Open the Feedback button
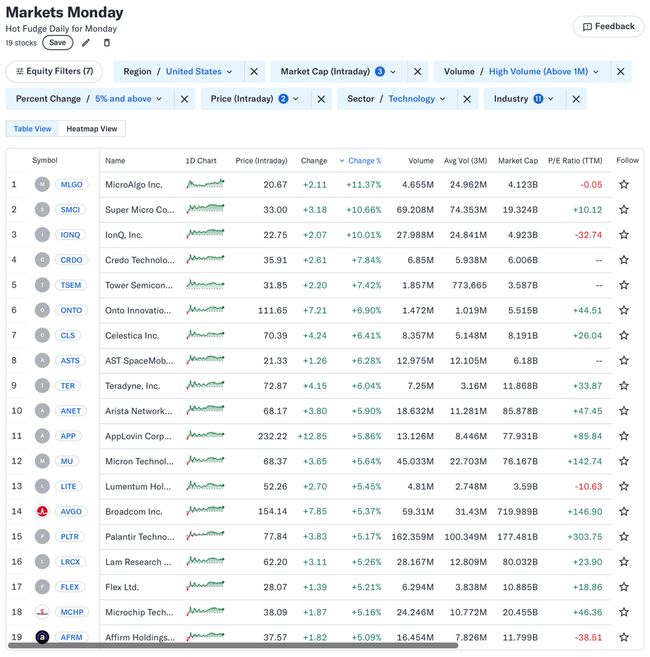The image size is (650, 657). pyautogui.click(x=608, y=26)
